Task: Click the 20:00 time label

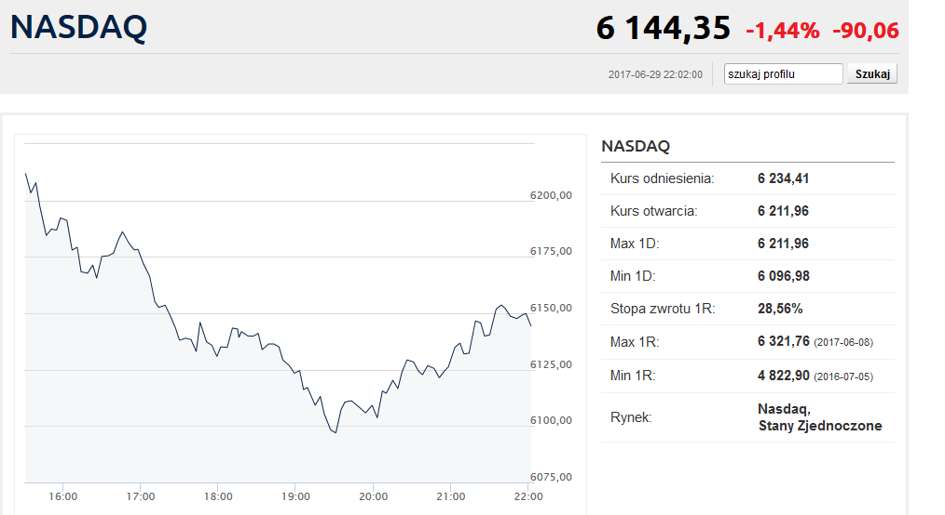Action: (373, 496)
